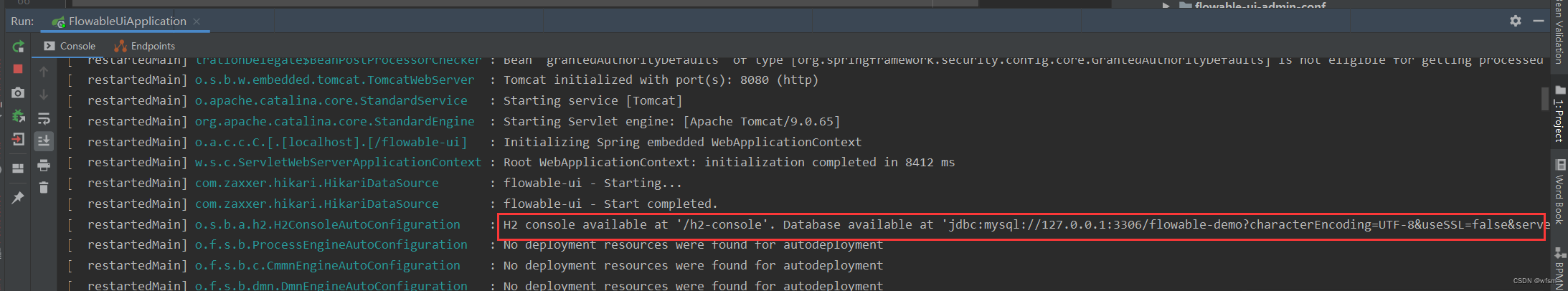Click o.apache.catalina.core.StandardService logger name
1568x291 pixels.
pos(331,100)
